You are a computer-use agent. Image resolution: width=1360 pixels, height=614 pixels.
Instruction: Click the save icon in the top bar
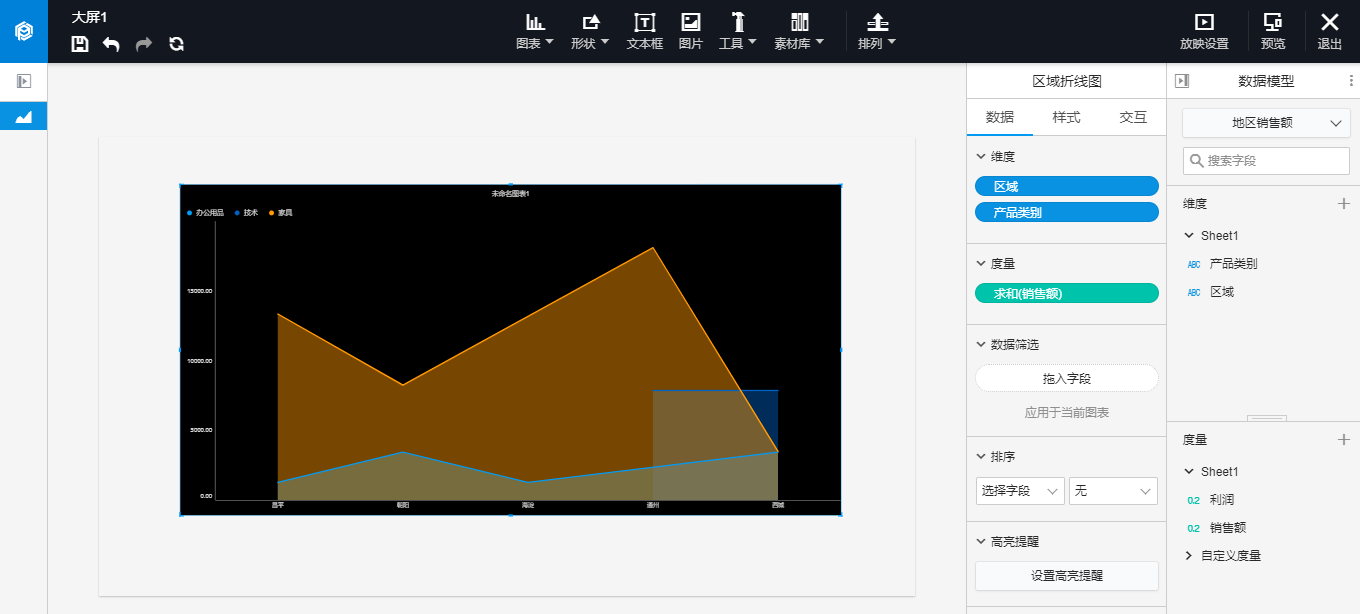[x=80, y=44]
